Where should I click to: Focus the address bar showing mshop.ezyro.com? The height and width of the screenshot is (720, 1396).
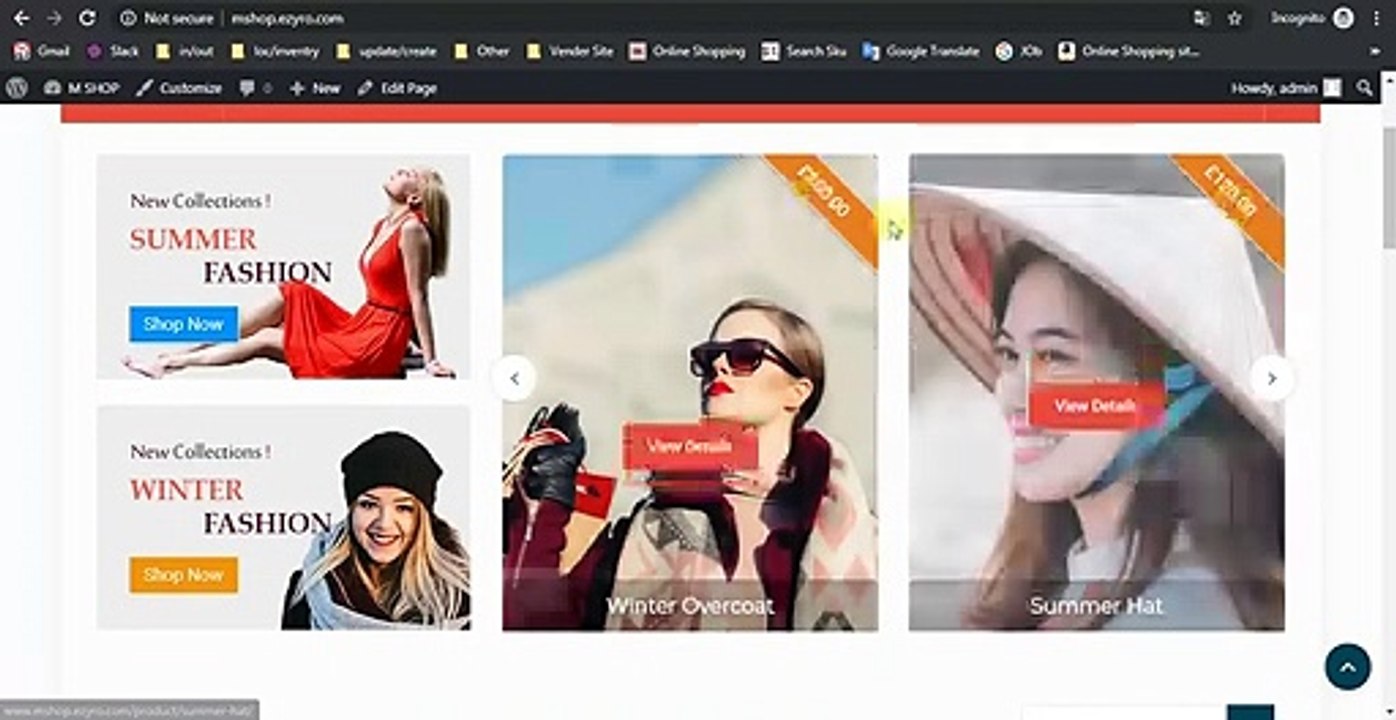[287, 18]
